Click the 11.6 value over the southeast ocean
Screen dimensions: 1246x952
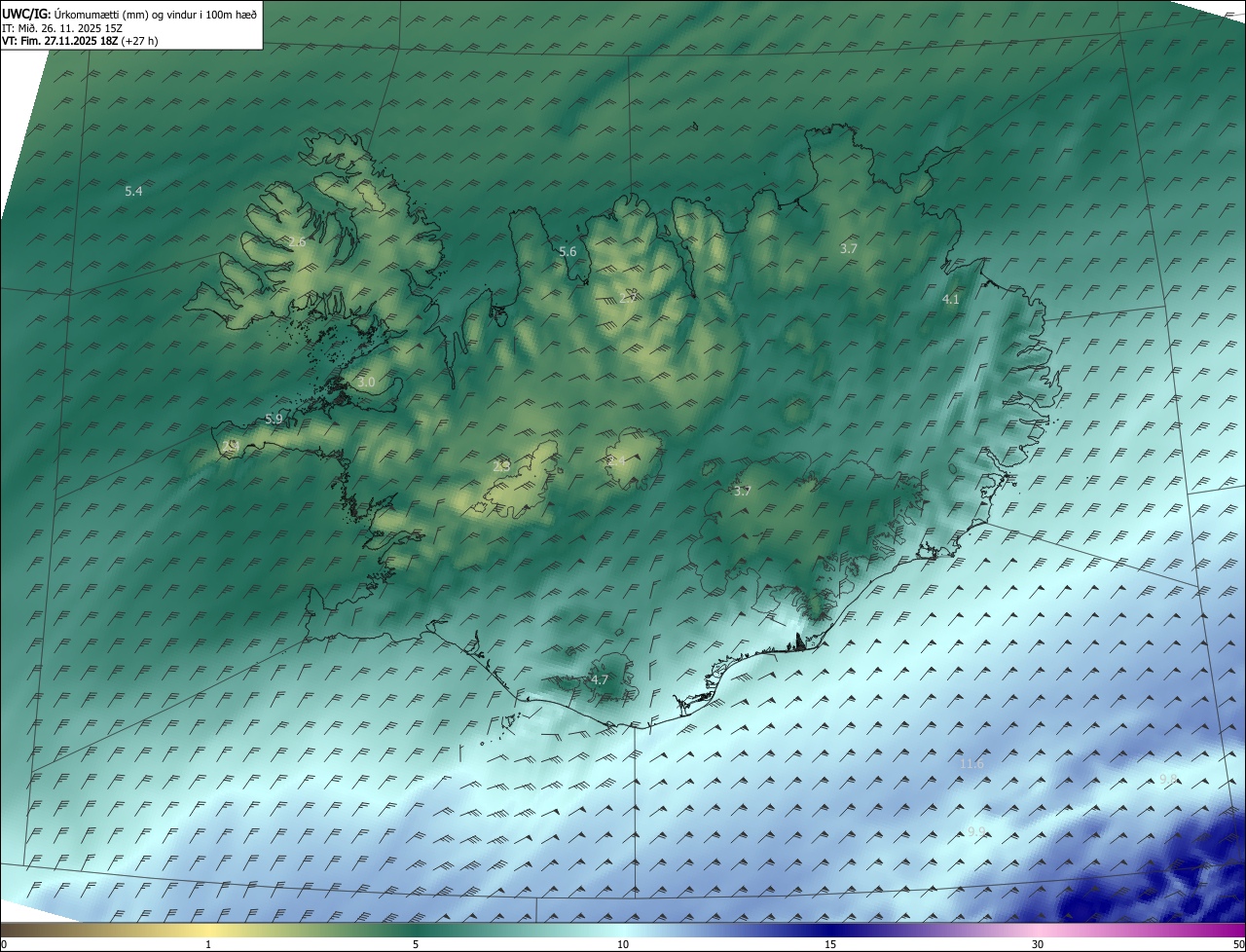point(971,764)
